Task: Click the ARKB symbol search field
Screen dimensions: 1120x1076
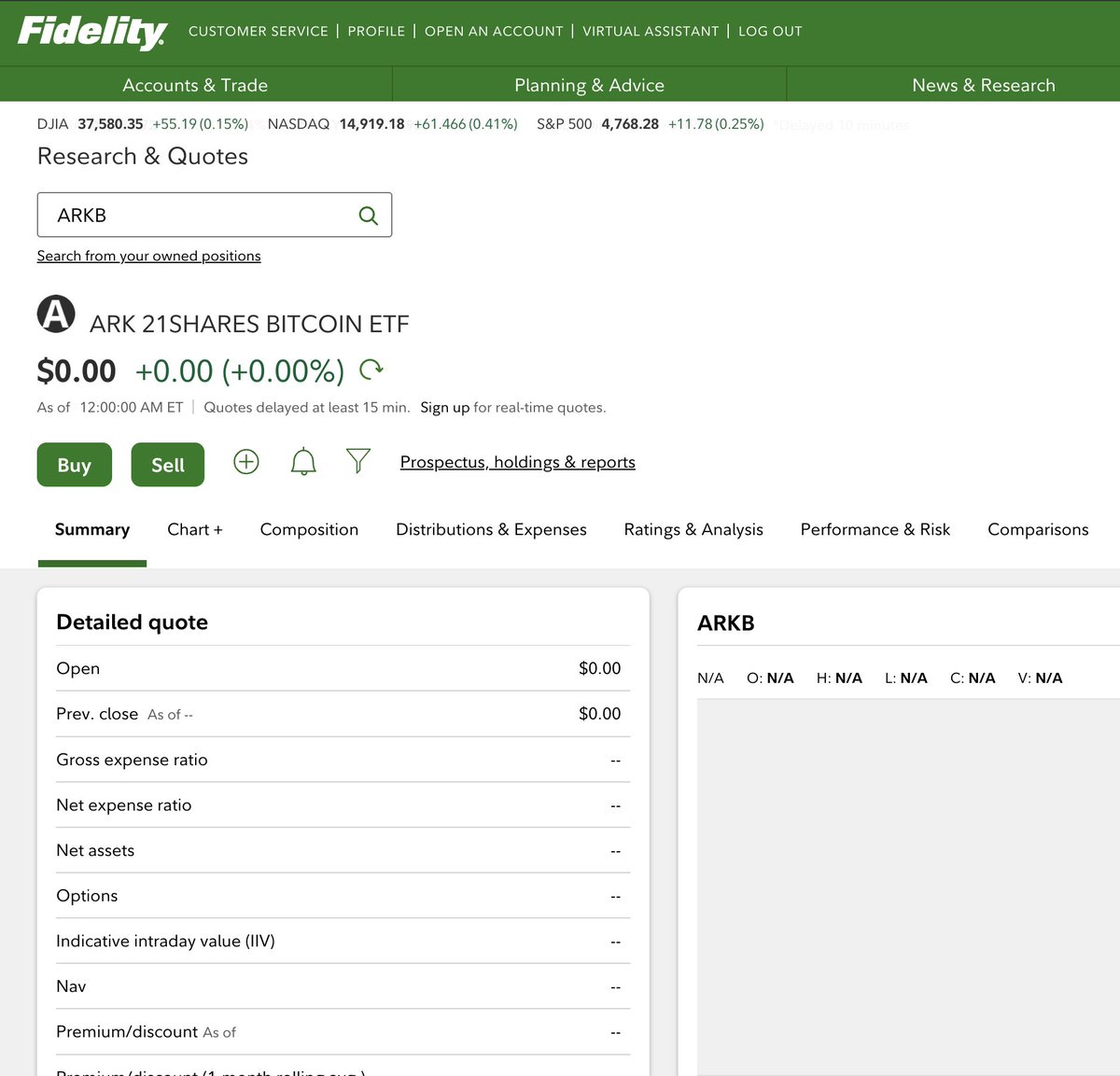Action: pyautogui.click(x=215, y=215)
